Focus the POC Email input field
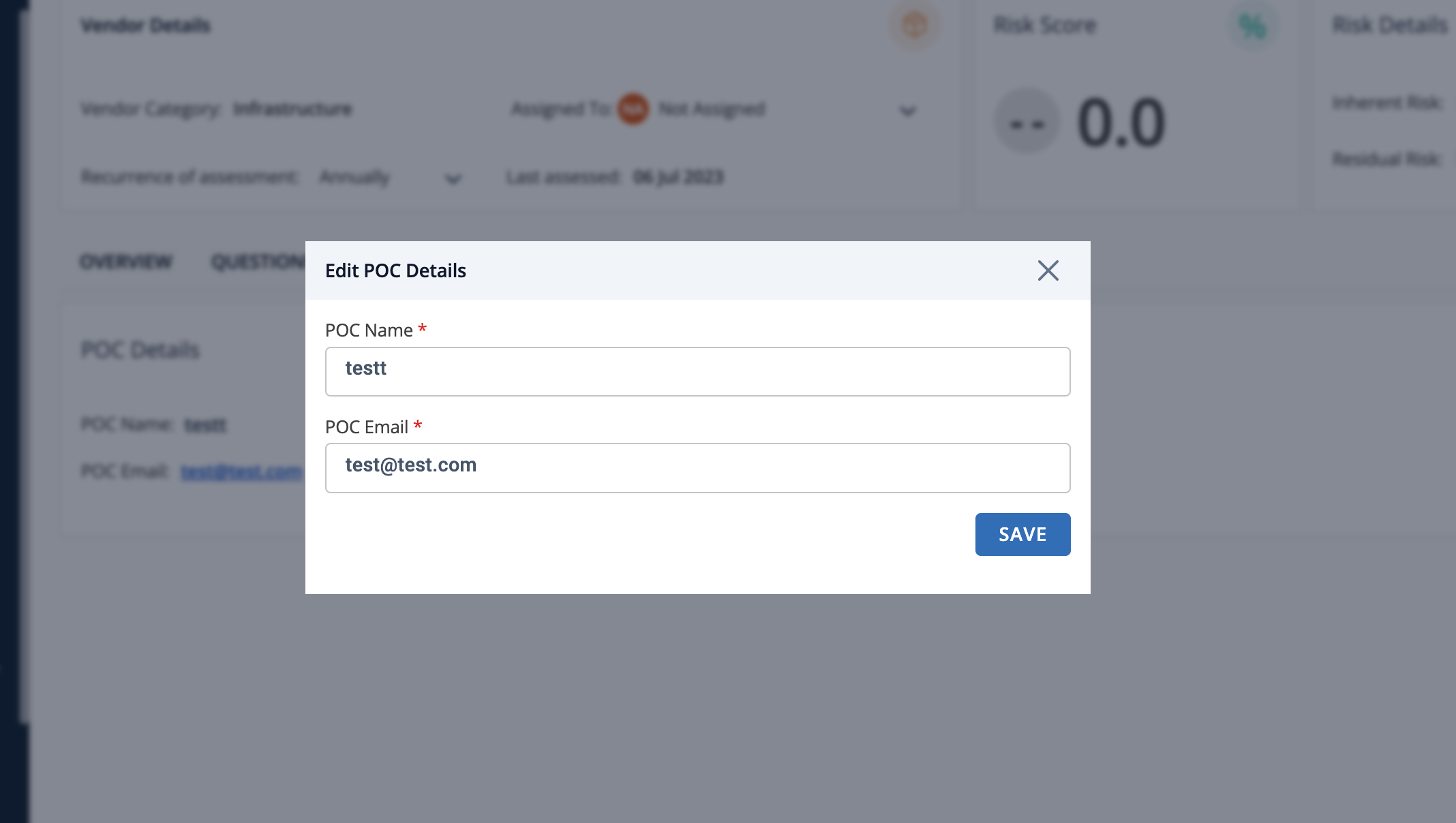Image resolution: width=1456 pixels, height=823 pixels. (x=697, y=468)
